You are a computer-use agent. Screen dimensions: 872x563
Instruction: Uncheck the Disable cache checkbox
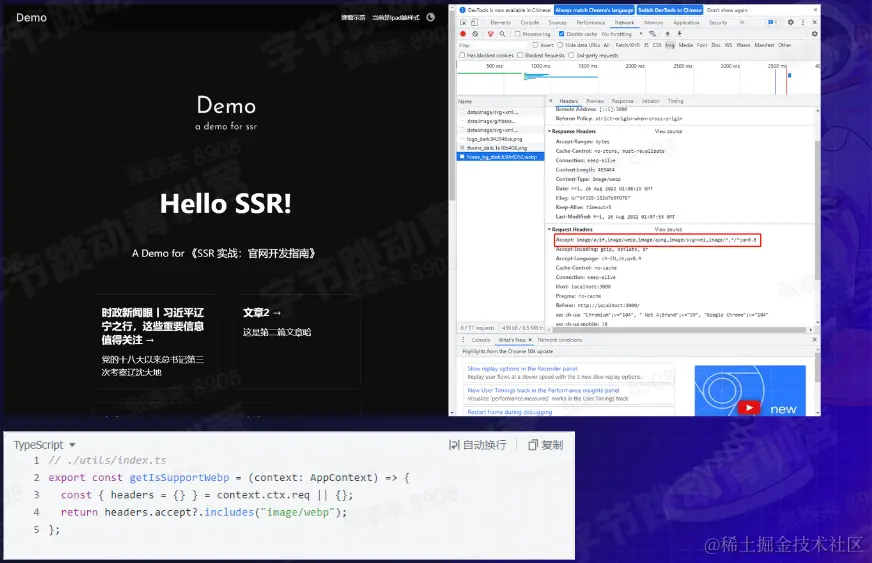click(561, 34)
